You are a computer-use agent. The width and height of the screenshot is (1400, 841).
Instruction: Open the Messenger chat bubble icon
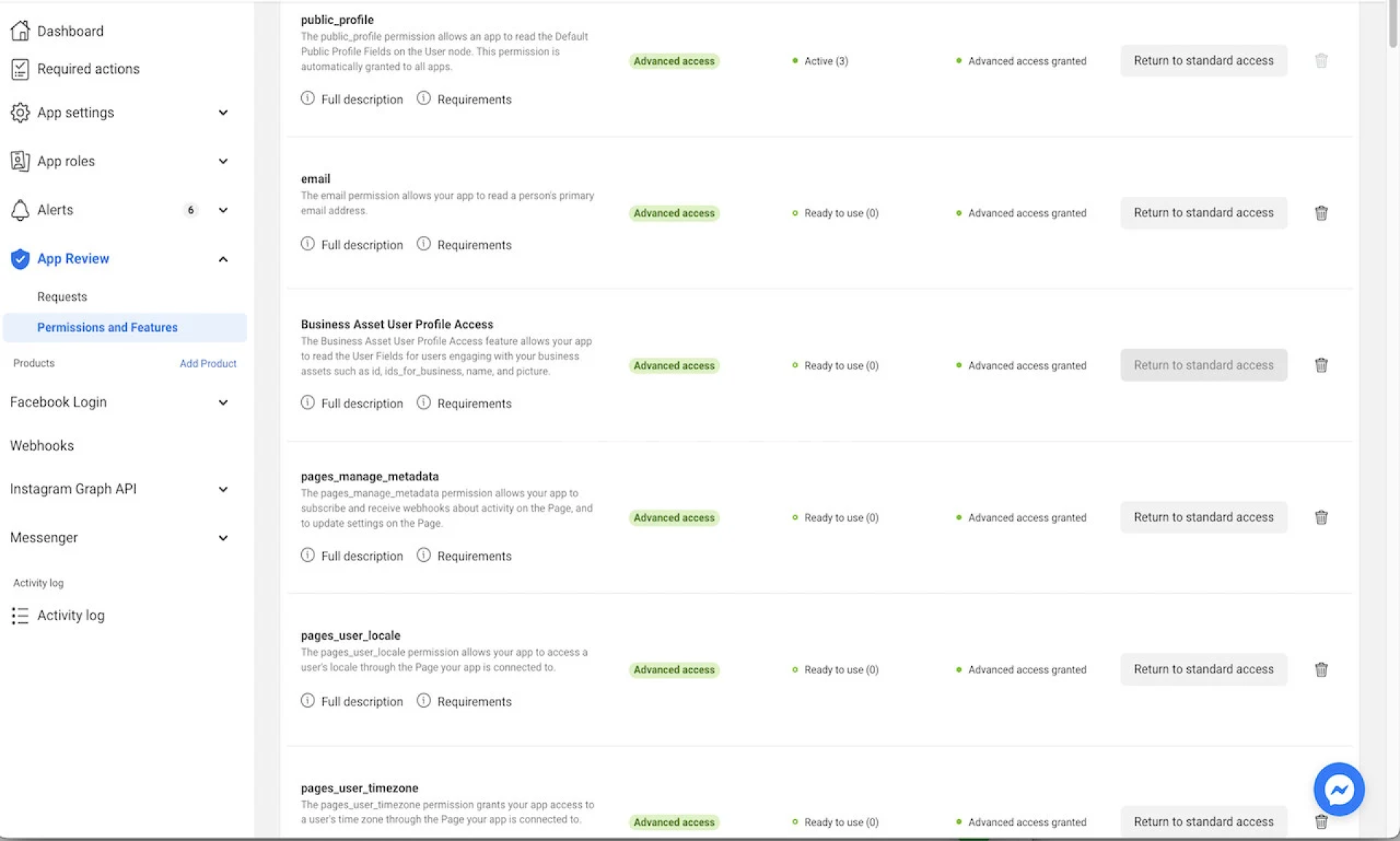(x=1339, y=789)
